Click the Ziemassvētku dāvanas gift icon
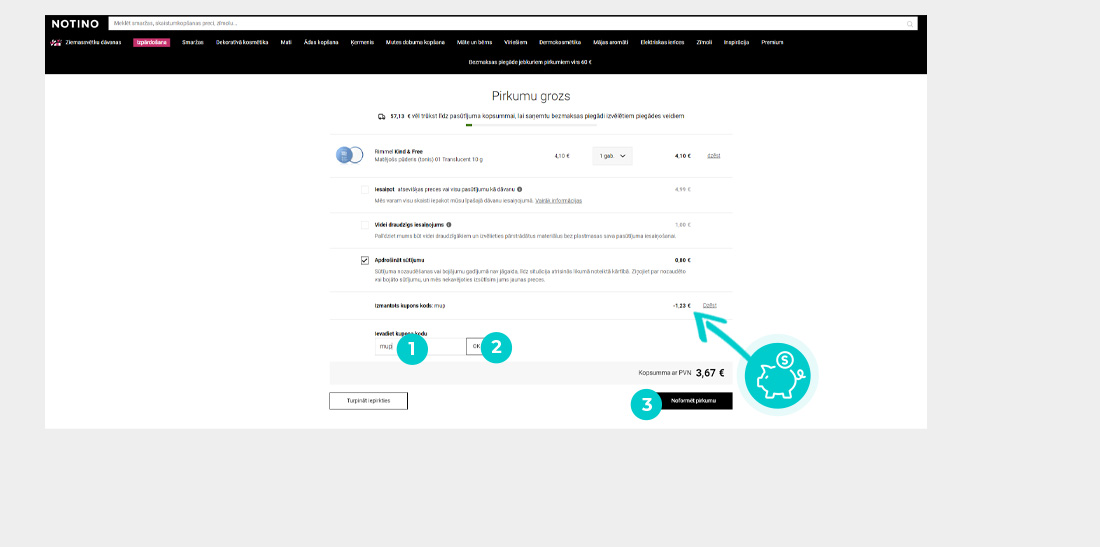The width and height of the screenshot is (1100, 547). tap(56, 43)
